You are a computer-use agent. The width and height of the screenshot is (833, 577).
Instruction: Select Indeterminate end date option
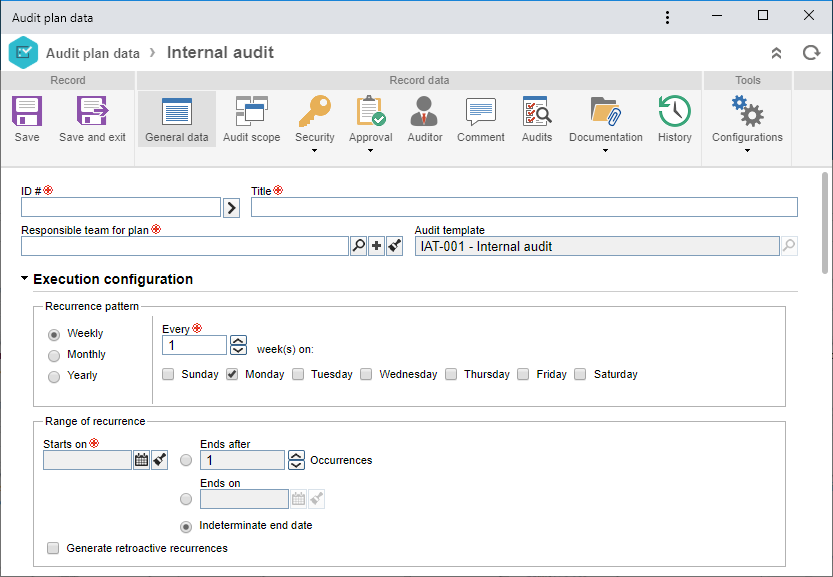coord(186,527)
